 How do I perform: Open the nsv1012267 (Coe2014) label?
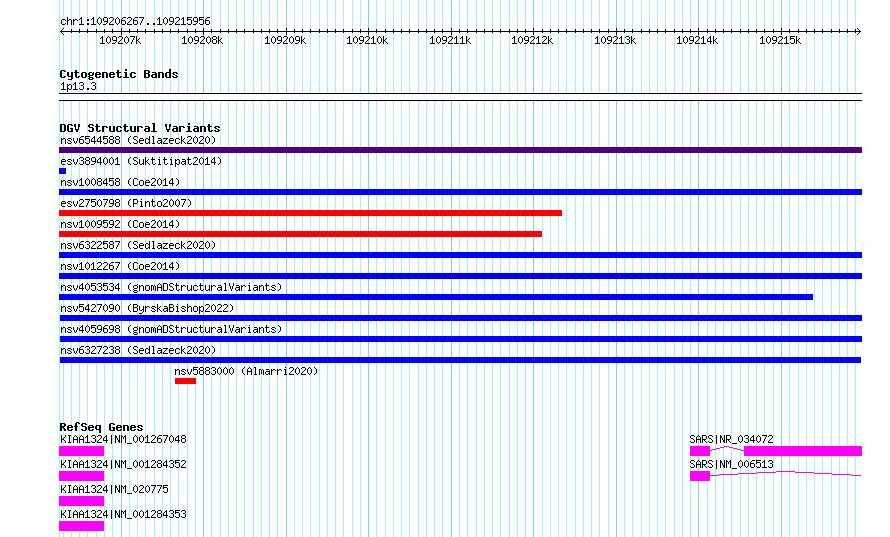(120, 266)
